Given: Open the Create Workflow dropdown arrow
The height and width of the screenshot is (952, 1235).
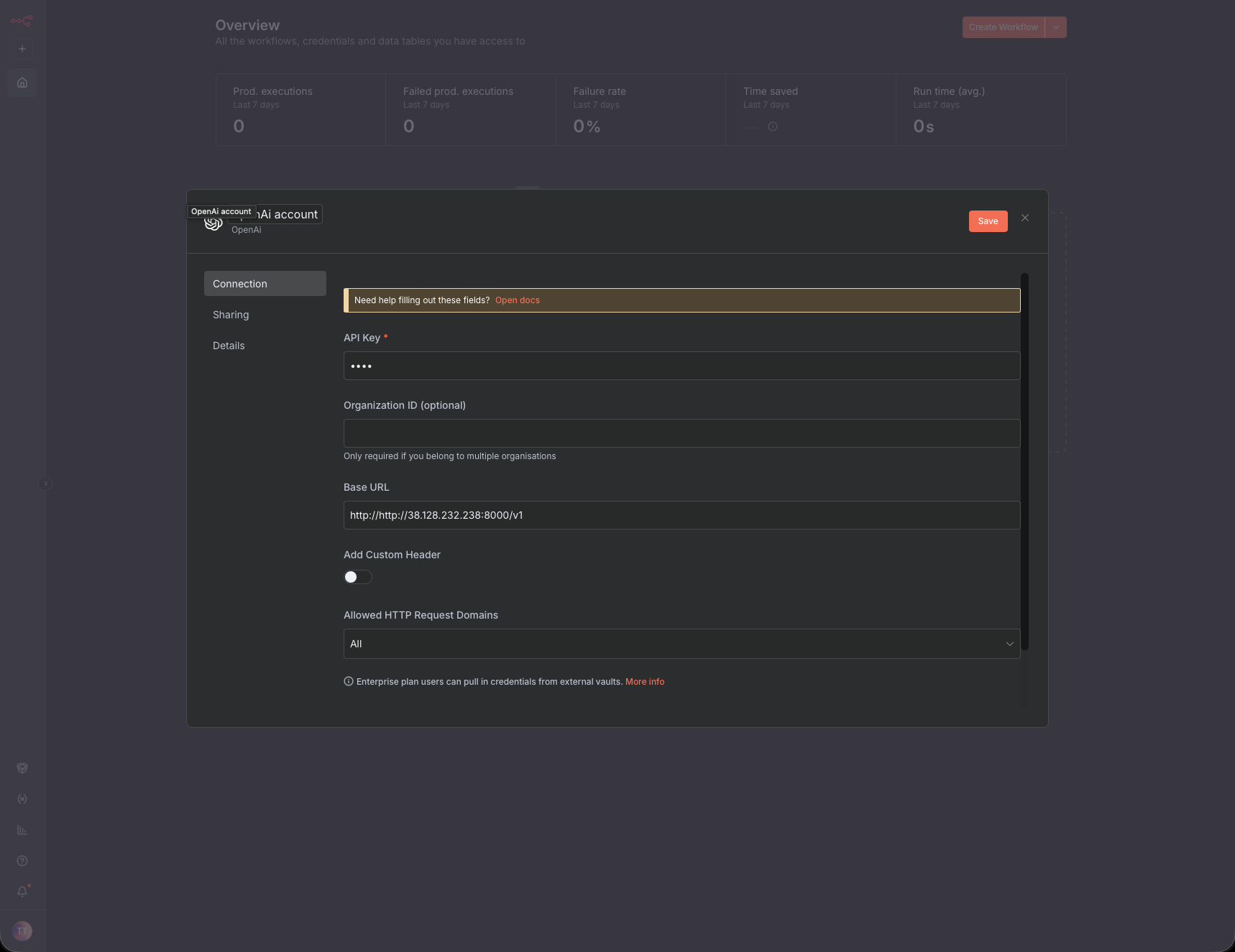Looking at the screenshot, I should 1055,27.
